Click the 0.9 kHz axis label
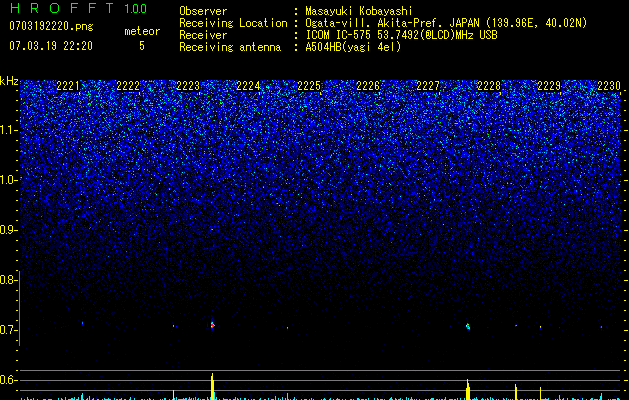This screenshot has width=629, height=400. [8, 230]
